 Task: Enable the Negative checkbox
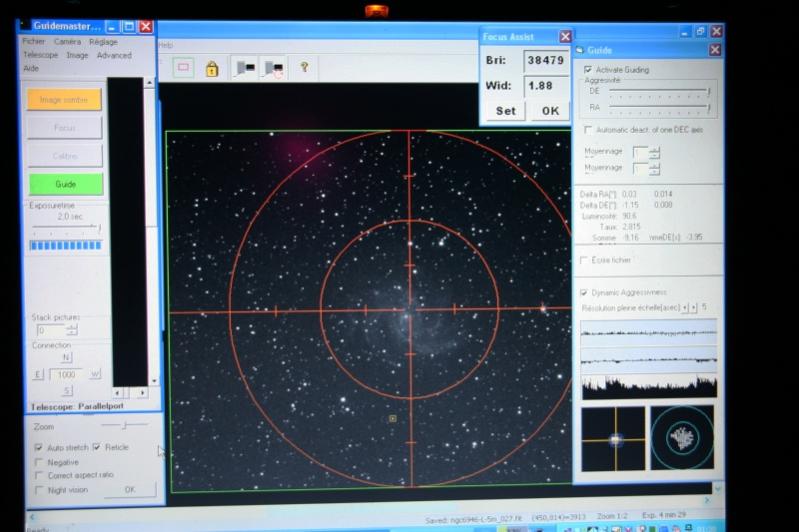point(39,462)
